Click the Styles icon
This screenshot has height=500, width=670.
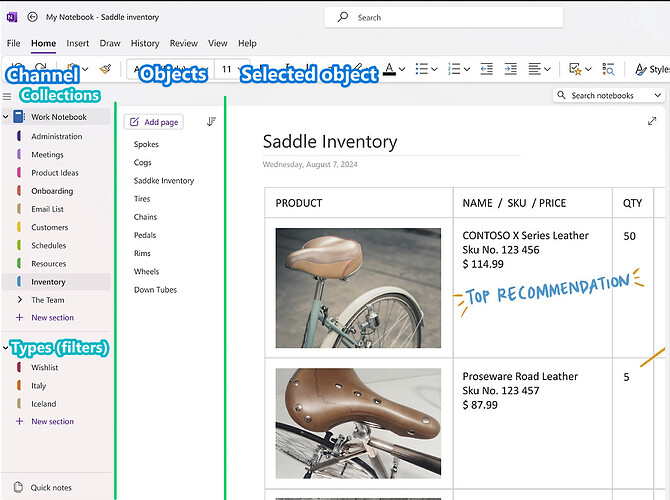pyautogui.click(x=641, y=69)
